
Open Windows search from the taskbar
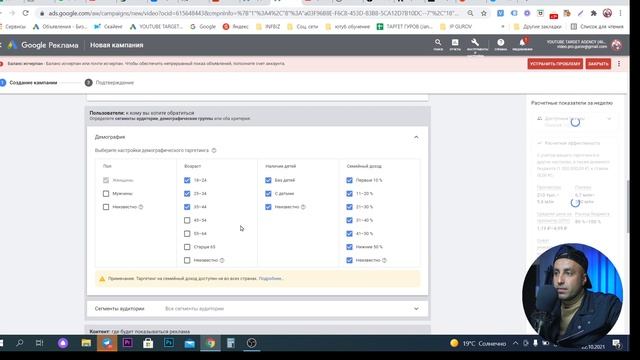(20, 343)
